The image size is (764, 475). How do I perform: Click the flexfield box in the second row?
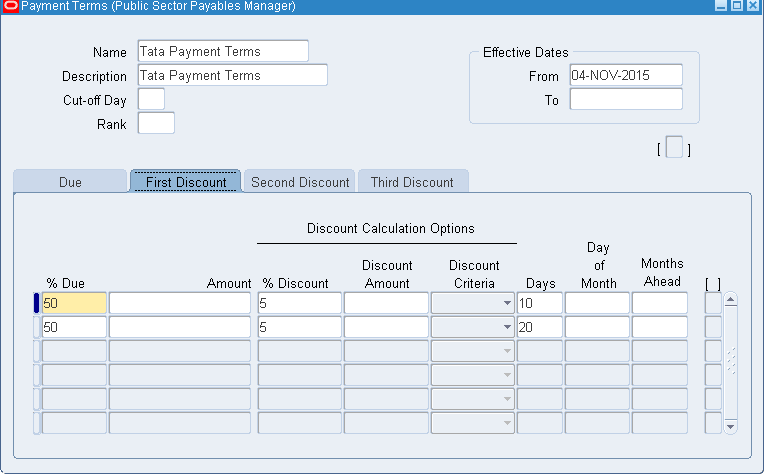[x=713, y=327]
